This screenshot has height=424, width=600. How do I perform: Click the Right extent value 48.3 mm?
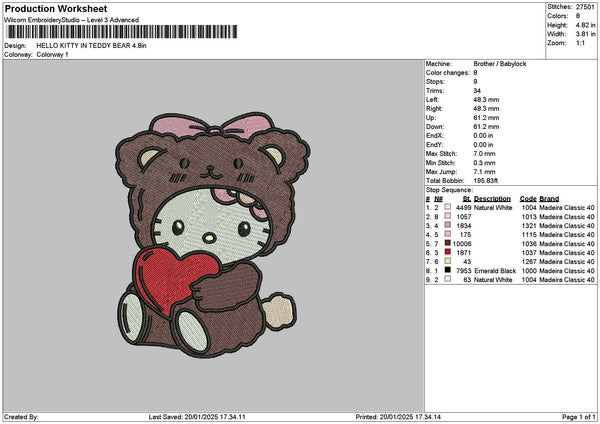[x=486, y=109]
